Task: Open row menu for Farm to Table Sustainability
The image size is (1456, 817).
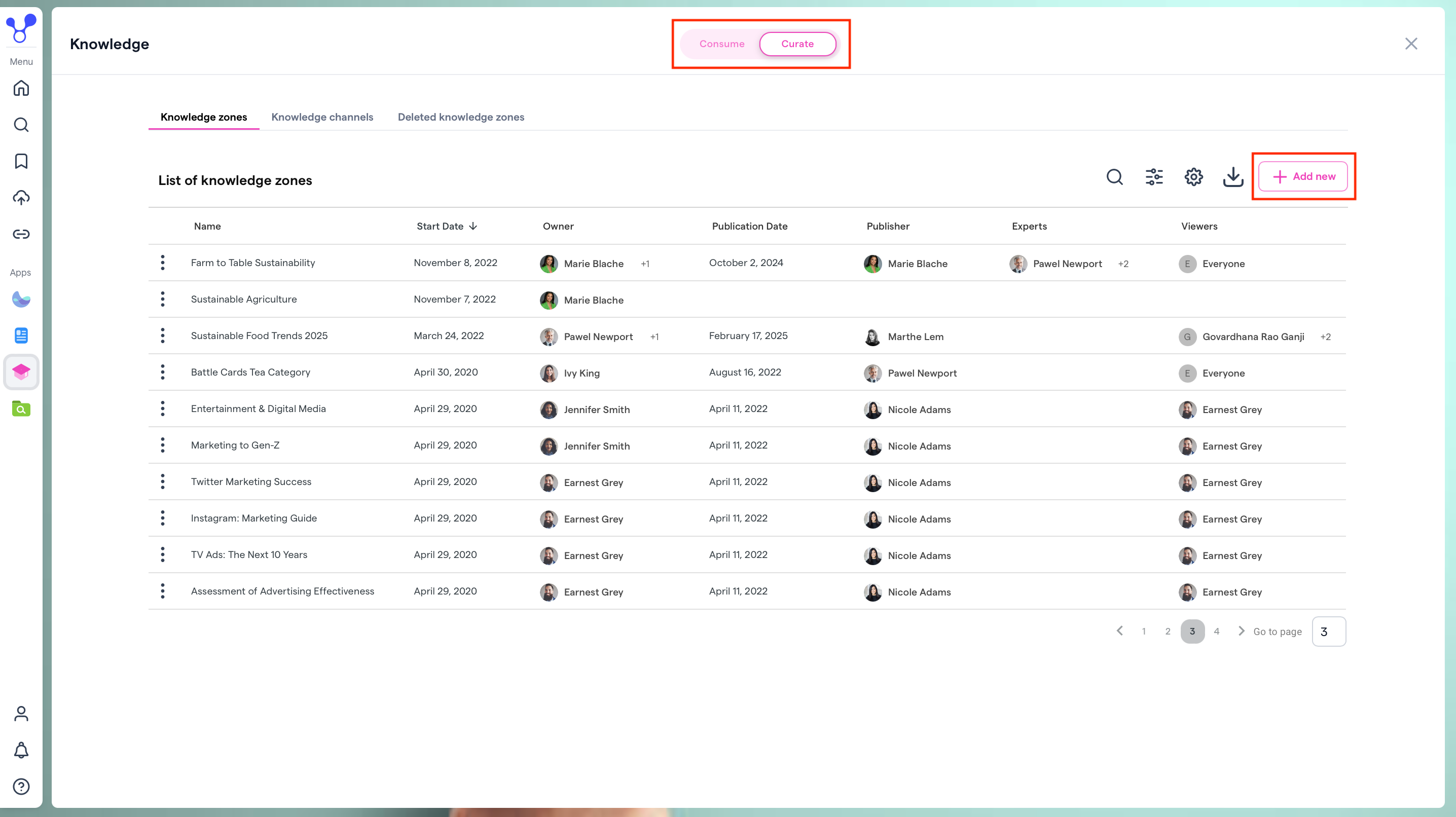Action: [163, 263]
